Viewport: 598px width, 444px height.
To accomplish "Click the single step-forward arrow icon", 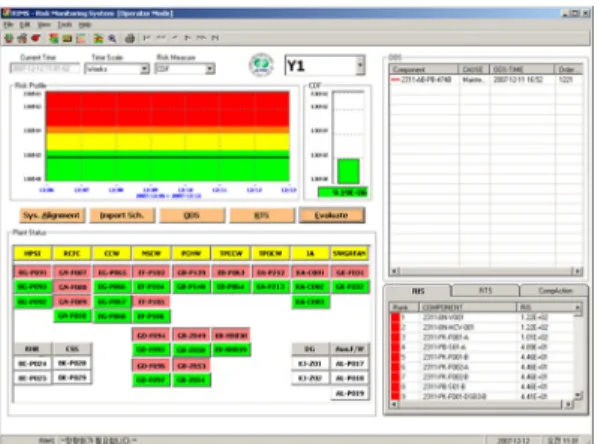I will [187, 37].
